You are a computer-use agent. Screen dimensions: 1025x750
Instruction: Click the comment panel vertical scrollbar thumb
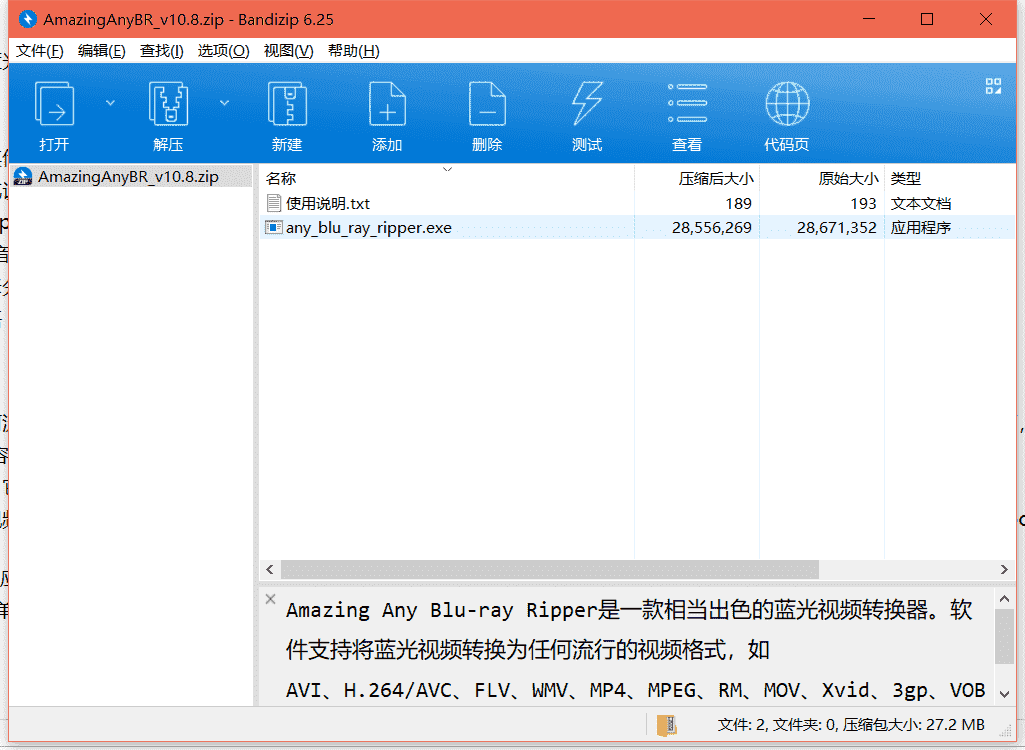click(x=1005, y=637)
